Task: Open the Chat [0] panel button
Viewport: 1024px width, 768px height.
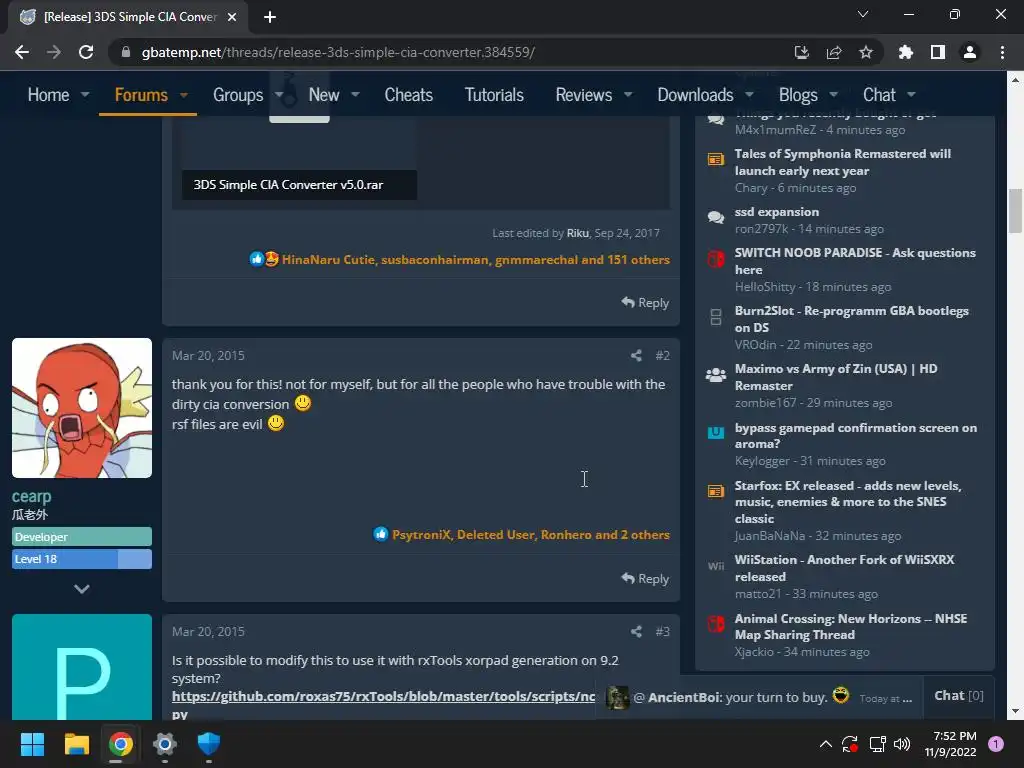Action: pos(958,696)
